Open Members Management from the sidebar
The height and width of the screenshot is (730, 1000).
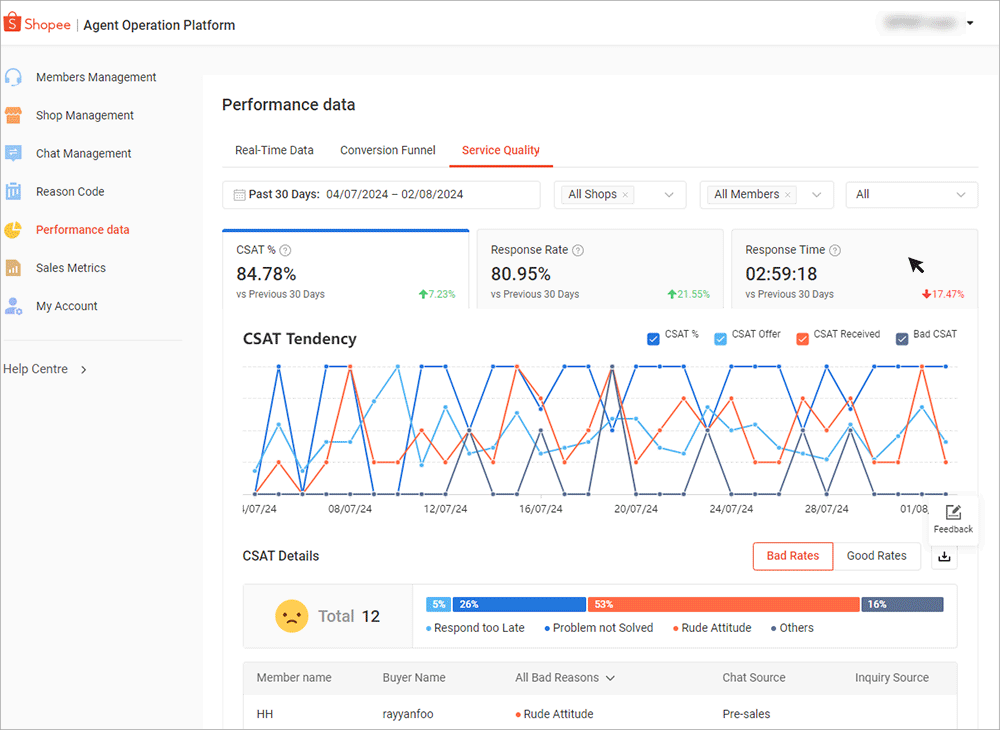click(x=96, y=77)
